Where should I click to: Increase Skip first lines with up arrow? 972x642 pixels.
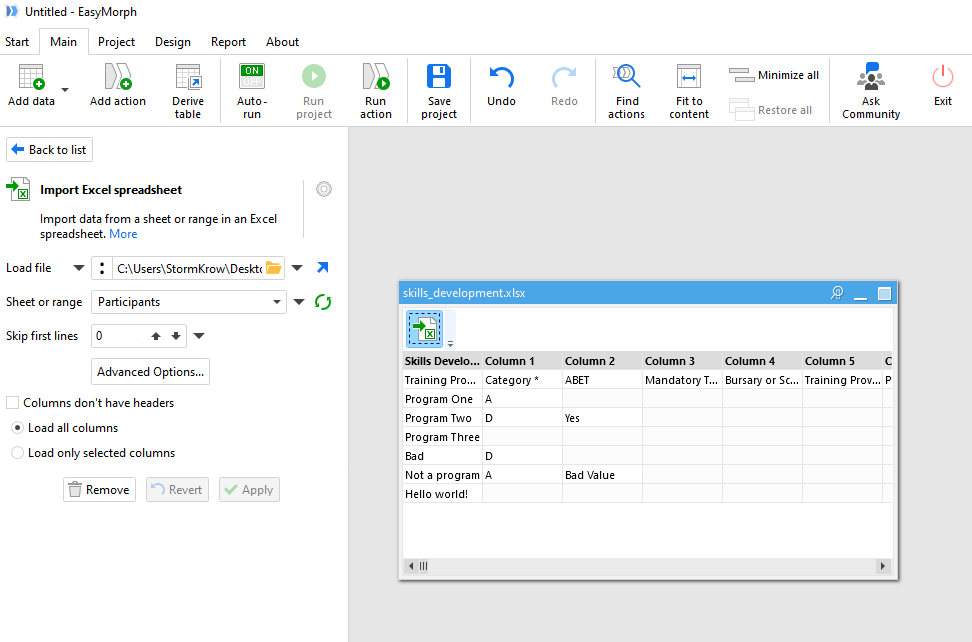click(x=156, y=336)
